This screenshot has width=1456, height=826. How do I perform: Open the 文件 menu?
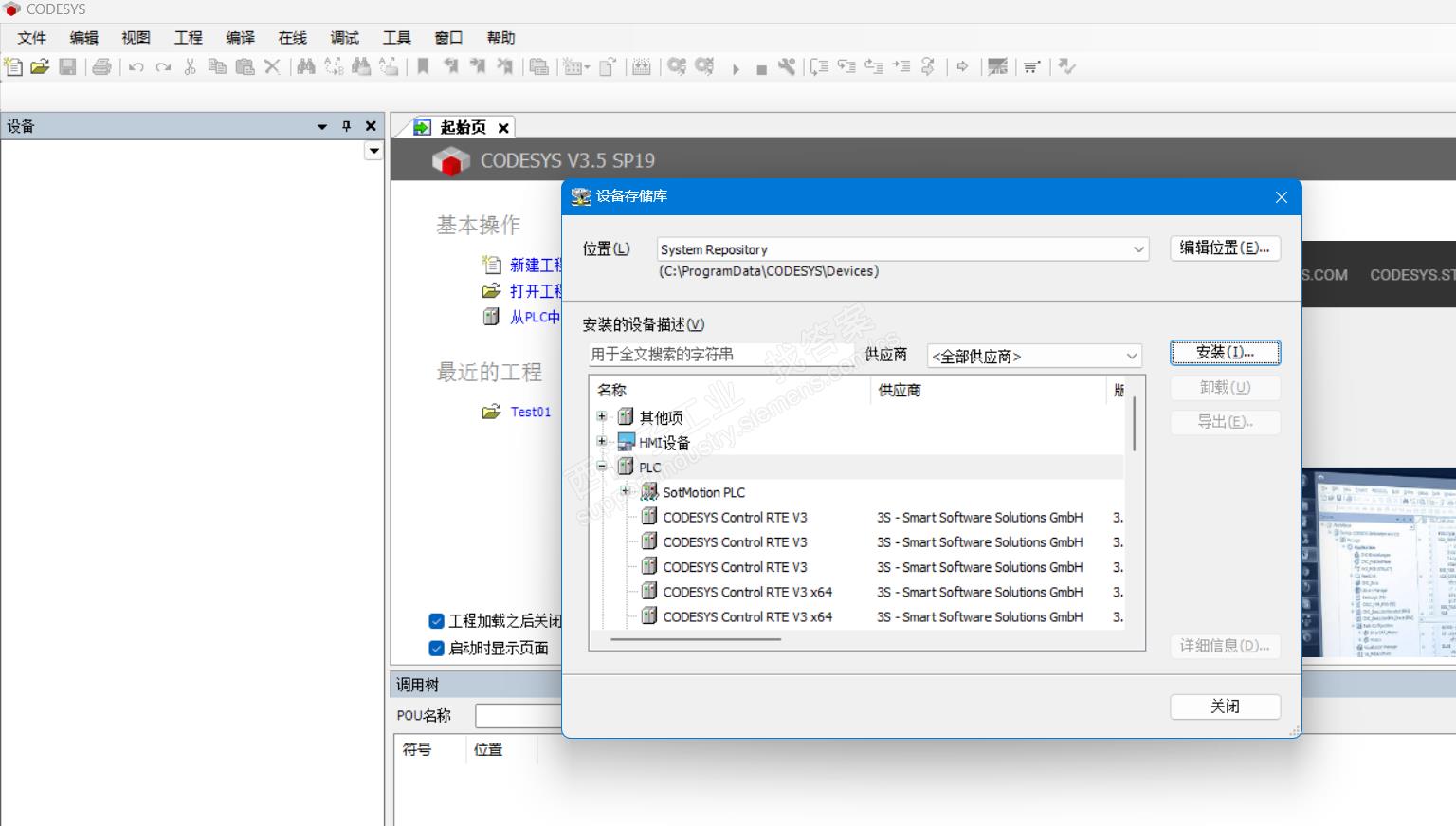(x=32, y=38)
